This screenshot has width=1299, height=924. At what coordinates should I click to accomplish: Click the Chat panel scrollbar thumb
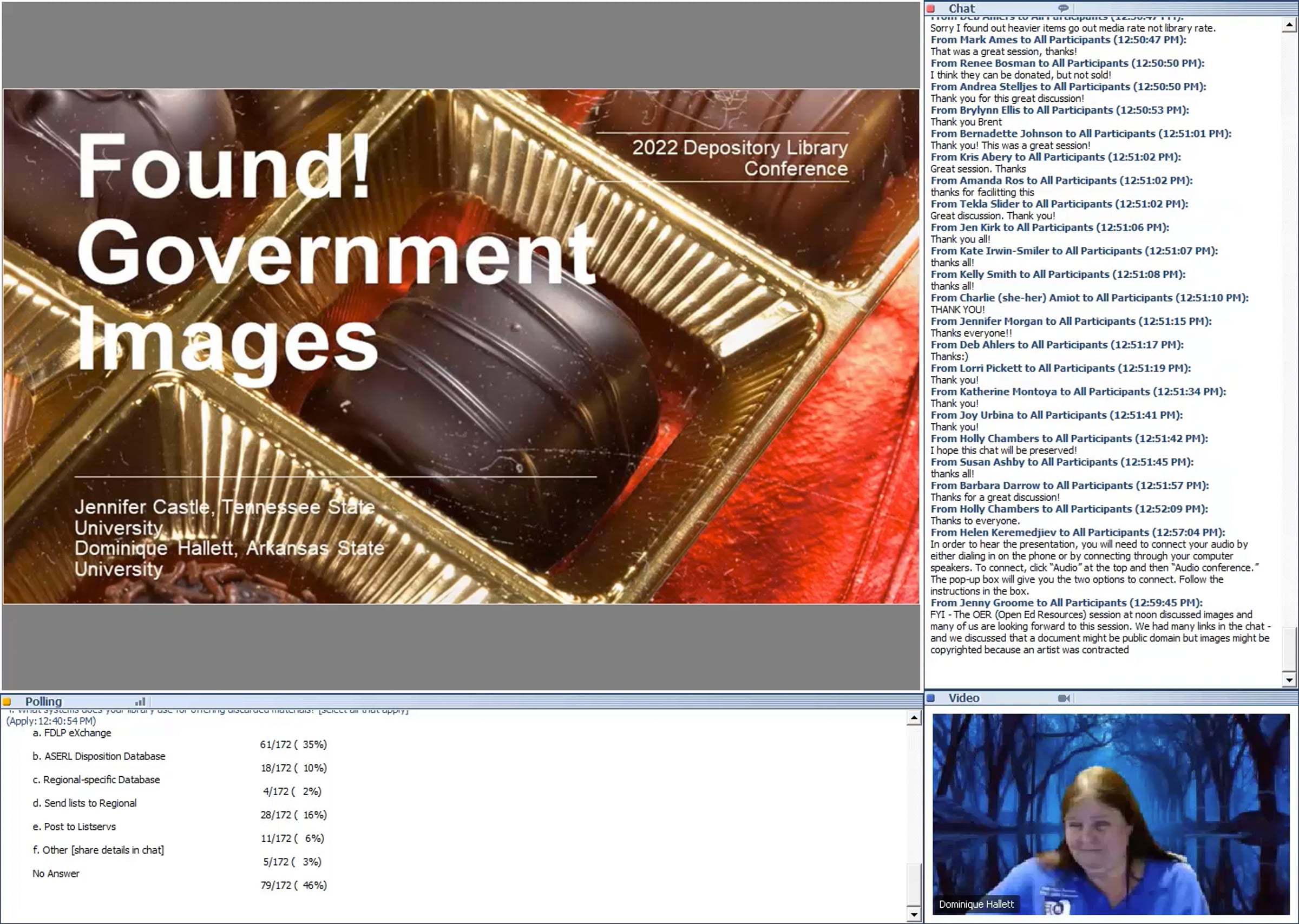(1289, 650)
